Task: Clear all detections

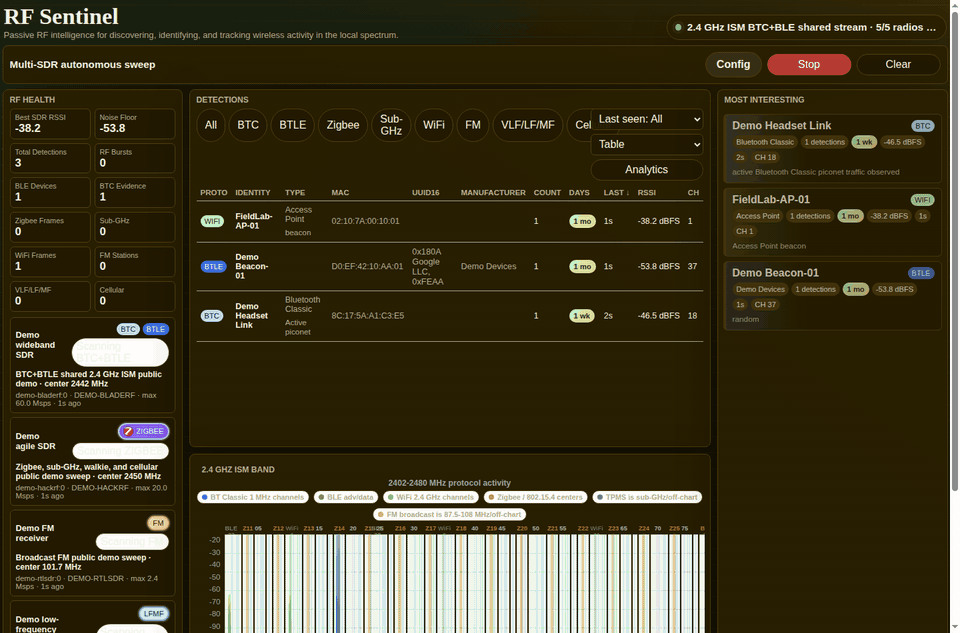Action: click(898, 64)
